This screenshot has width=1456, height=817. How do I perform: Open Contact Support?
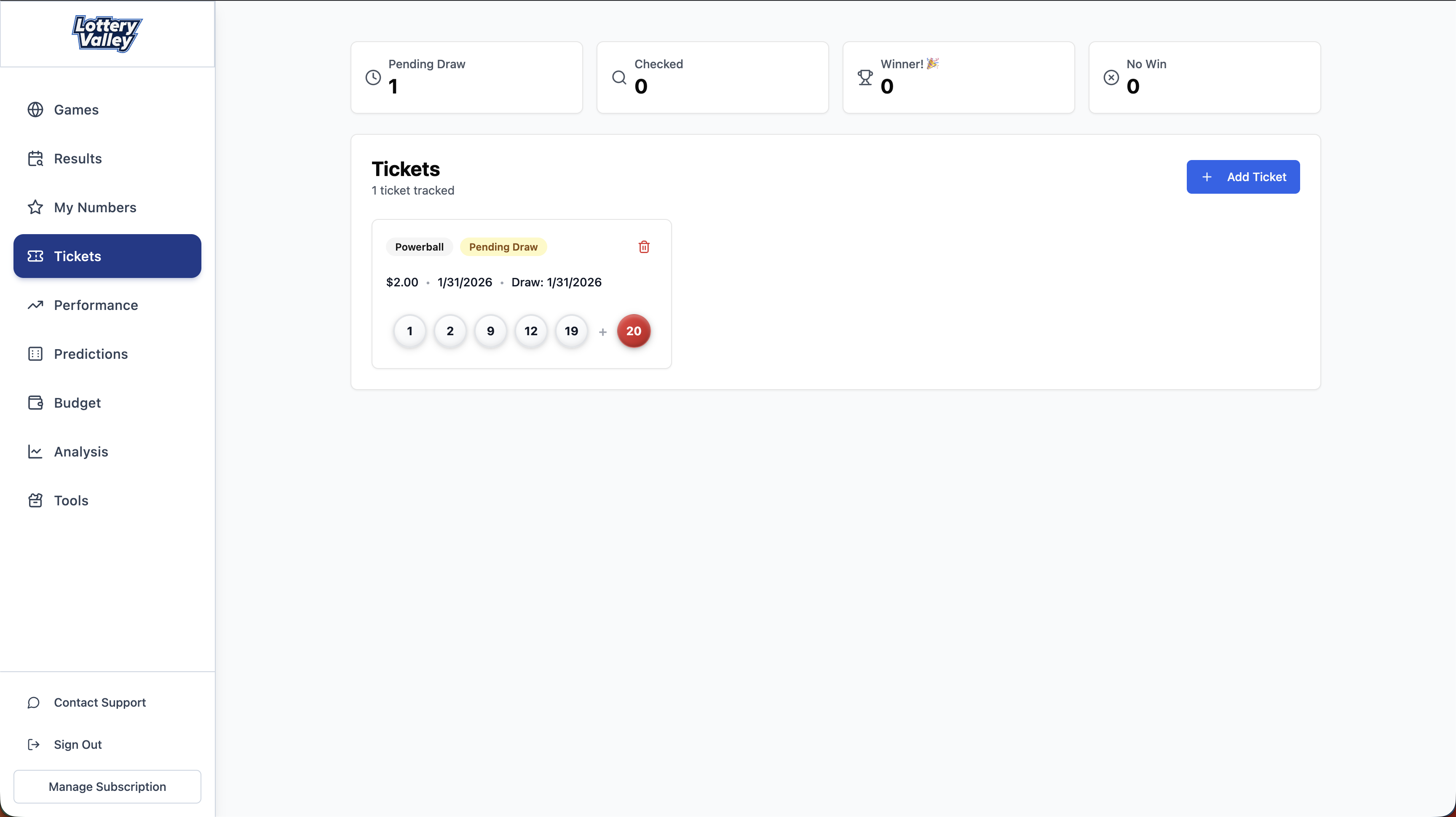[x=100, y=703]
